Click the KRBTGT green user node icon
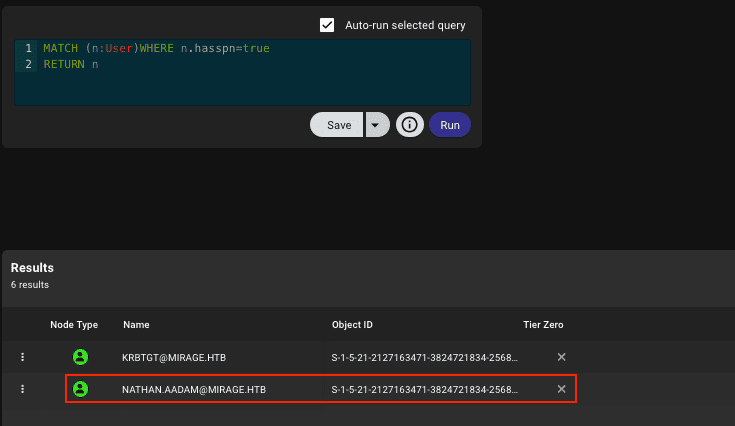Image resolution: width=735 pixels, height=426 pixels. coord(81,357)
